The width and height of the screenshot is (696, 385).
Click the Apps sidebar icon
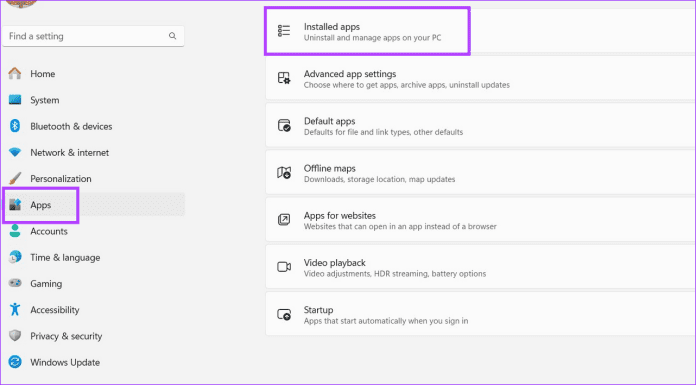coord(15,205)
